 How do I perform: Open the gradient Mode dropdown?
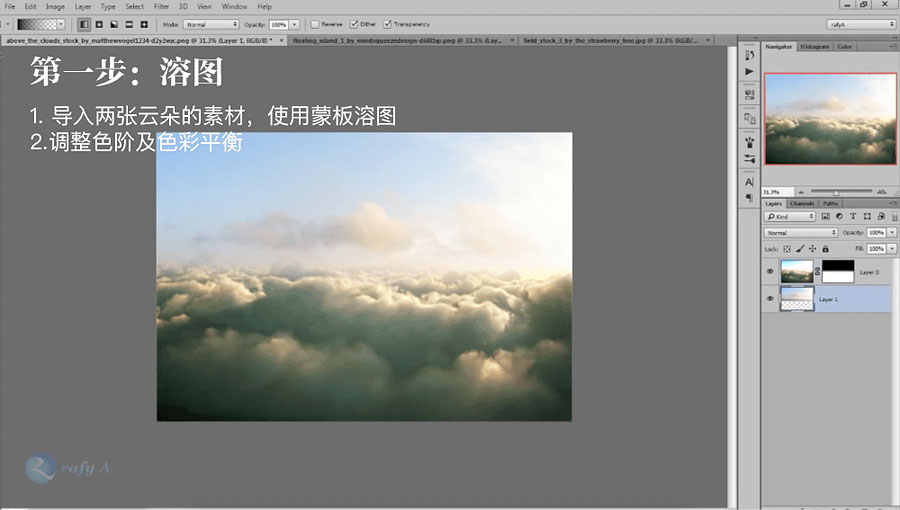[212, 23]
